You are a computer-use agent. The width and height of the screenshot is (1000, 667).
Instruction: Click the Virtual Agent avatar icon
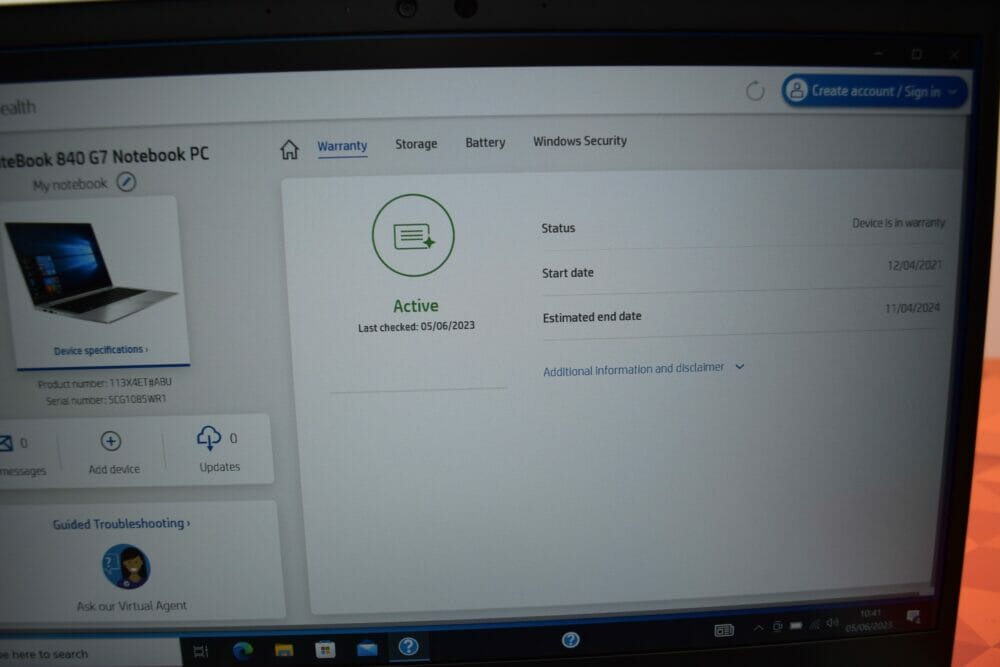126,566
